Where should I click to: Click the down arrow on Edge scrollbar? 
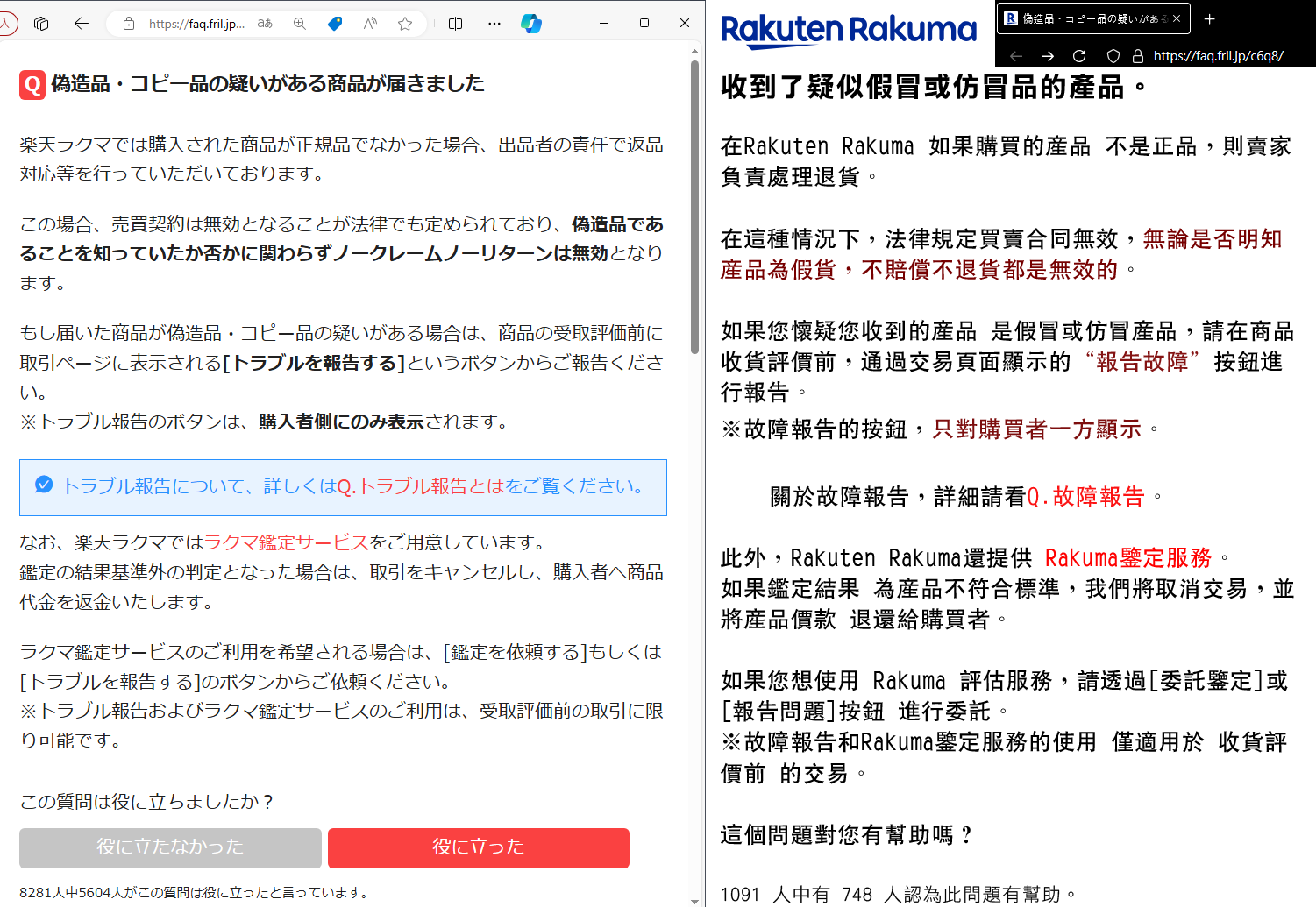694,900
